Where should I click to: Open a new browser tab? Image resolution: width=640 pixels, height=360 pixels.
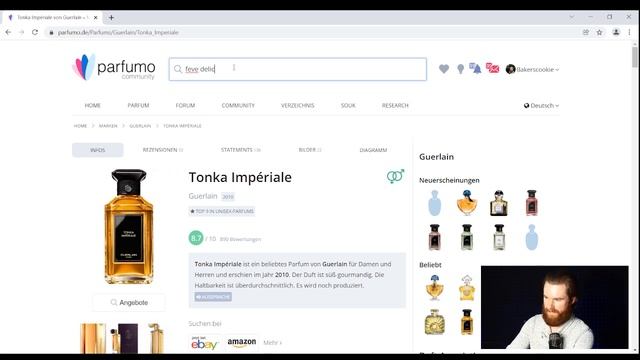tap(111, 18)
